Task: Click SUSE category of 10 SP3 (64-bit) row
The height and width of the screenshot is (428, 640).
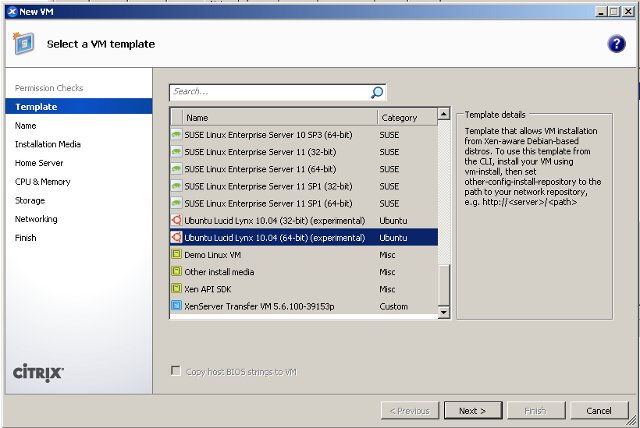Action: (x=389, y=135)
